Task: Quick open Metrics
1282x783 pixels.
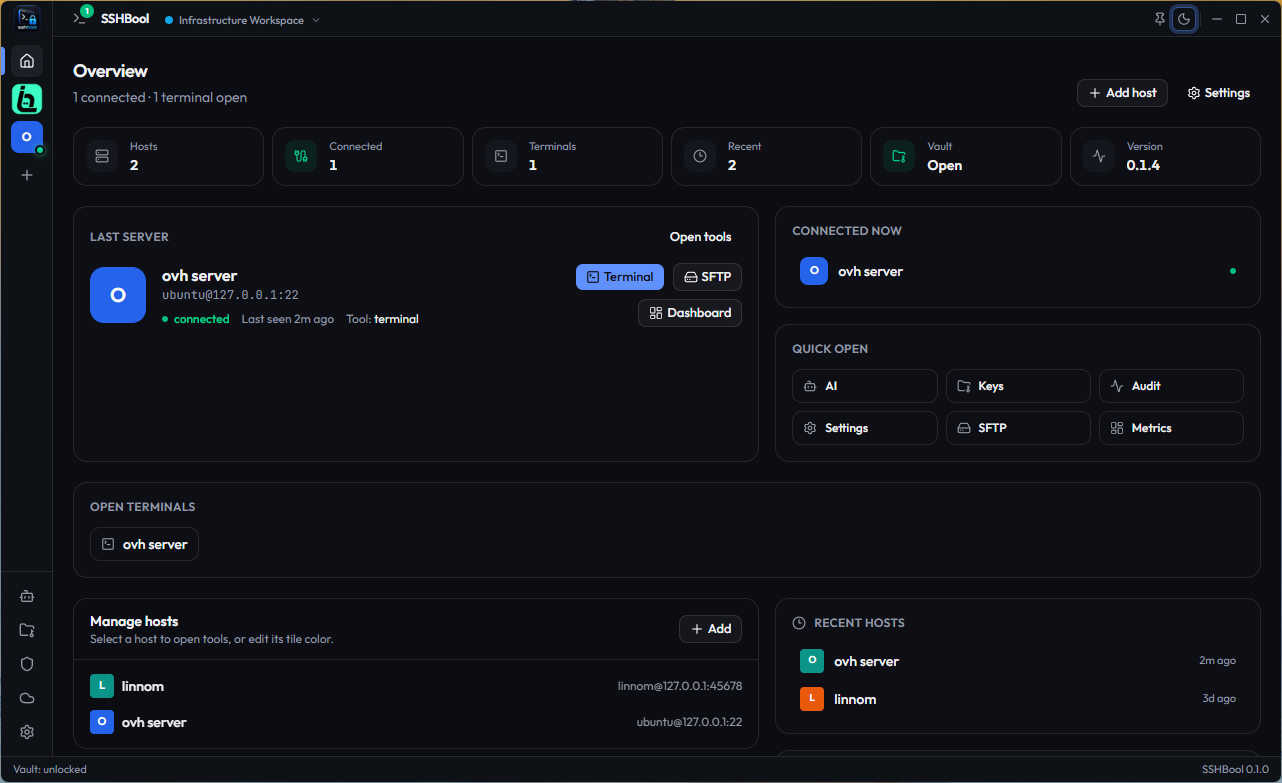Action: point(1171,428)
